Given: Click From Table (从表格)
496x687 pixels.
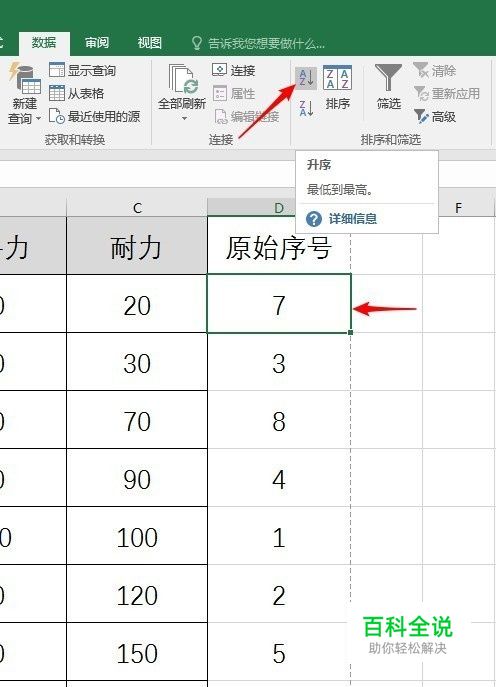Looking at the screenshot, I should [x=76, y=93].
